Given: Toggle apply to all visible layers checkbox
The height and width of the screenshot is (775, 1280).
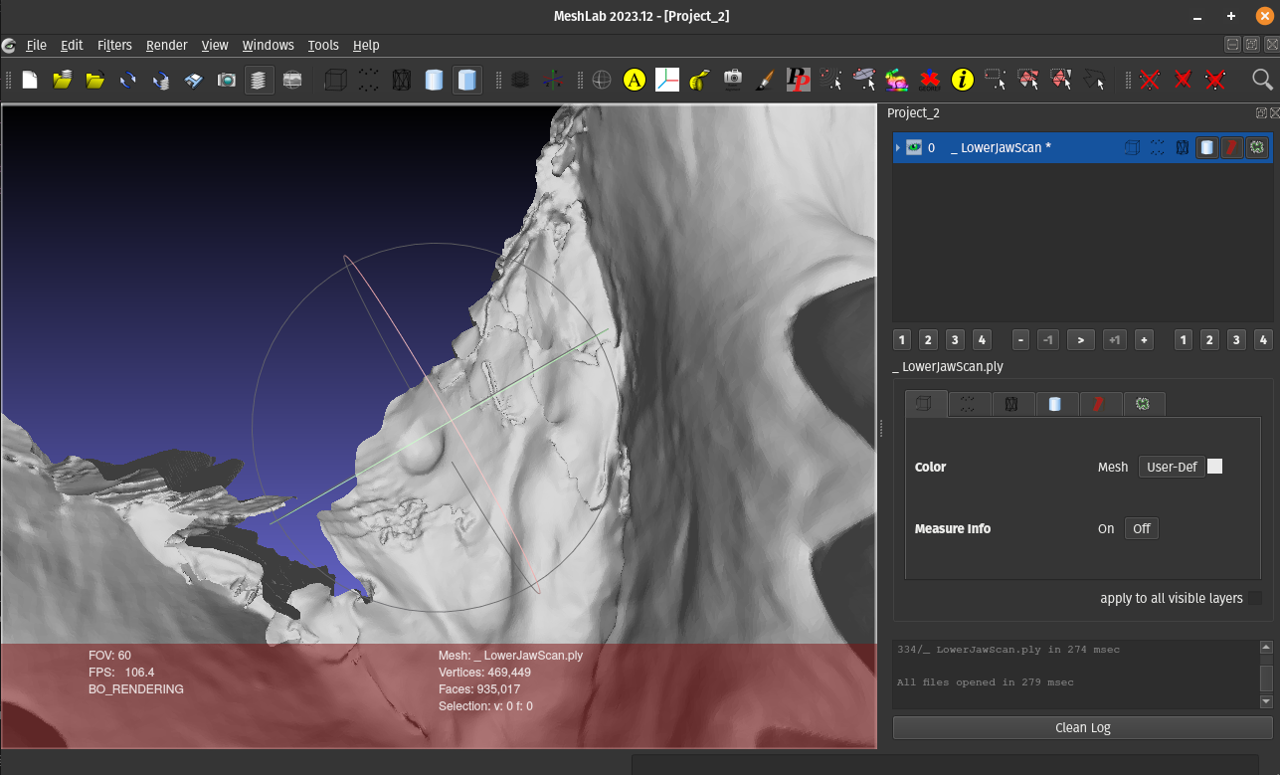Looking at the screenshot, I should (1254, 598).
